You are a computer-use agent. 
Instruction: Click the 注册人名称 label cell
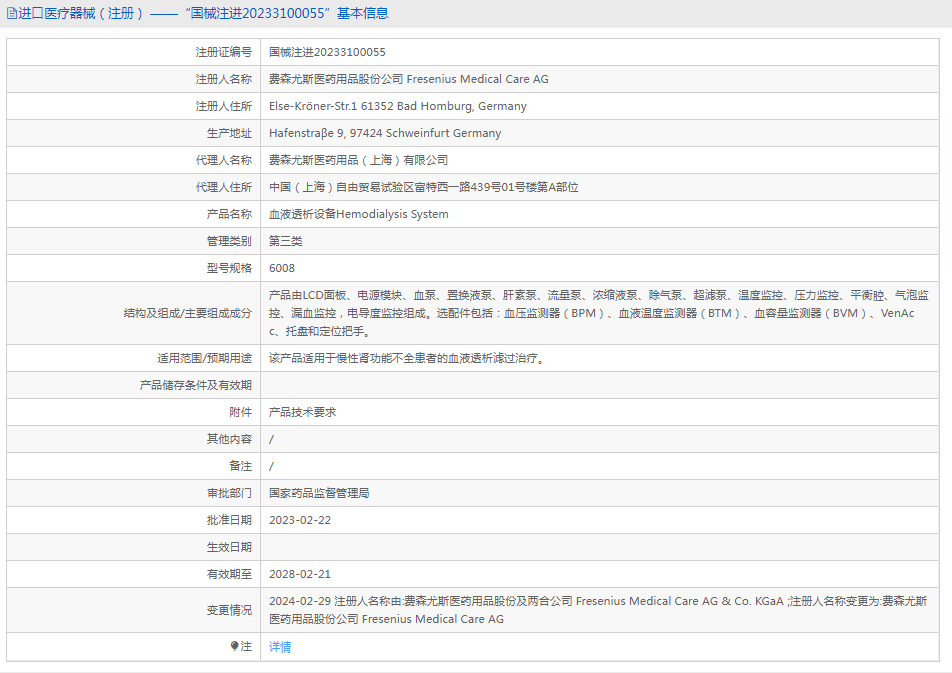134,79
